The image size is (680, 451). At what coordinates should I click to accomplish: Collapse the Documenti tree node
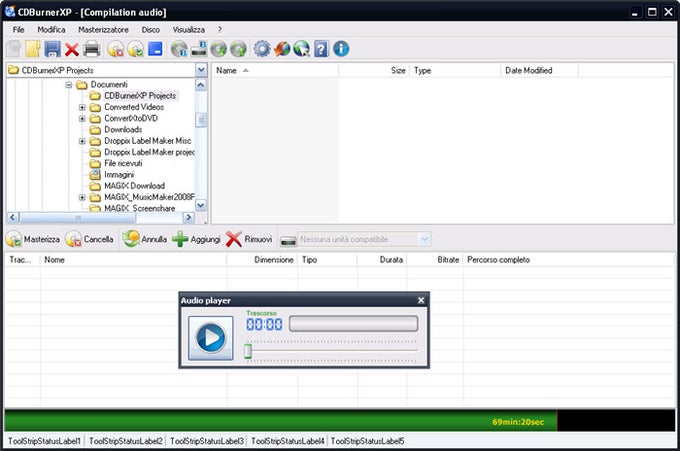tap(69, 85)
